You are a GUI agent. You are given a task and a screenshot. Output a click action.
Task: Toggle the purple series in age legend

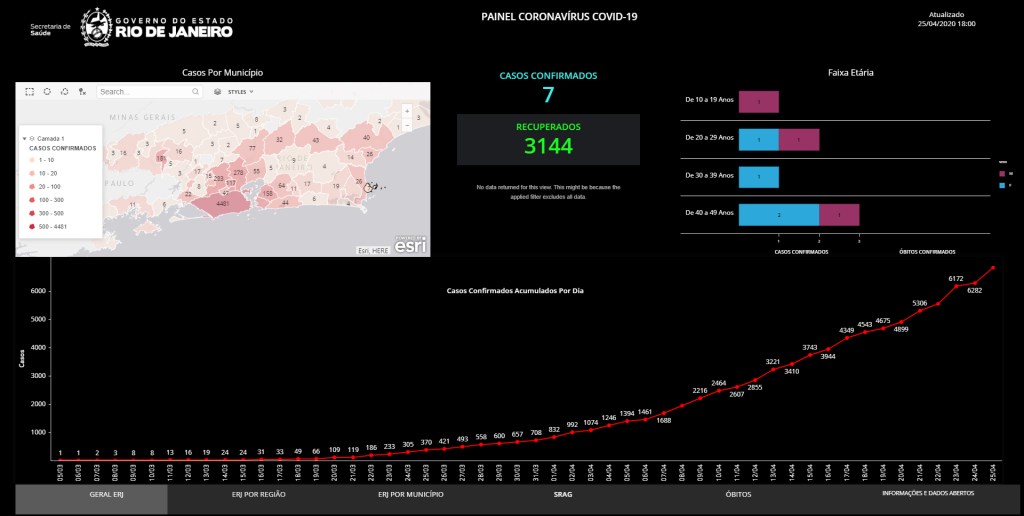point(1002,173)
